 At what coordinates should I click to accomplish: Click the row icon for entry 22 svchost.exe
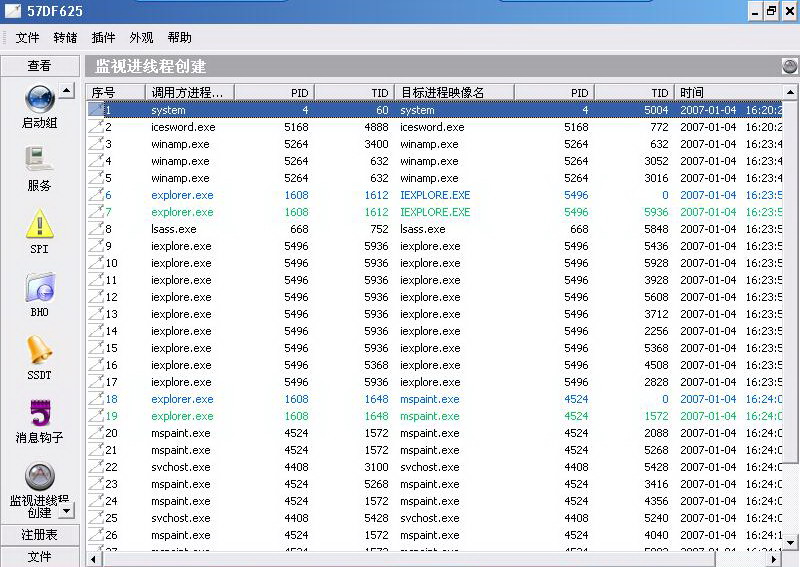(x=95, y=466)
